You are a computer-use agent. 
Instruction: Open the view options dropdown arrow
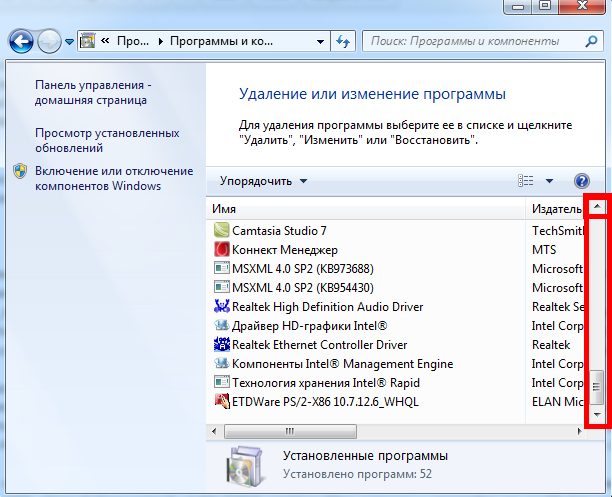549,181
